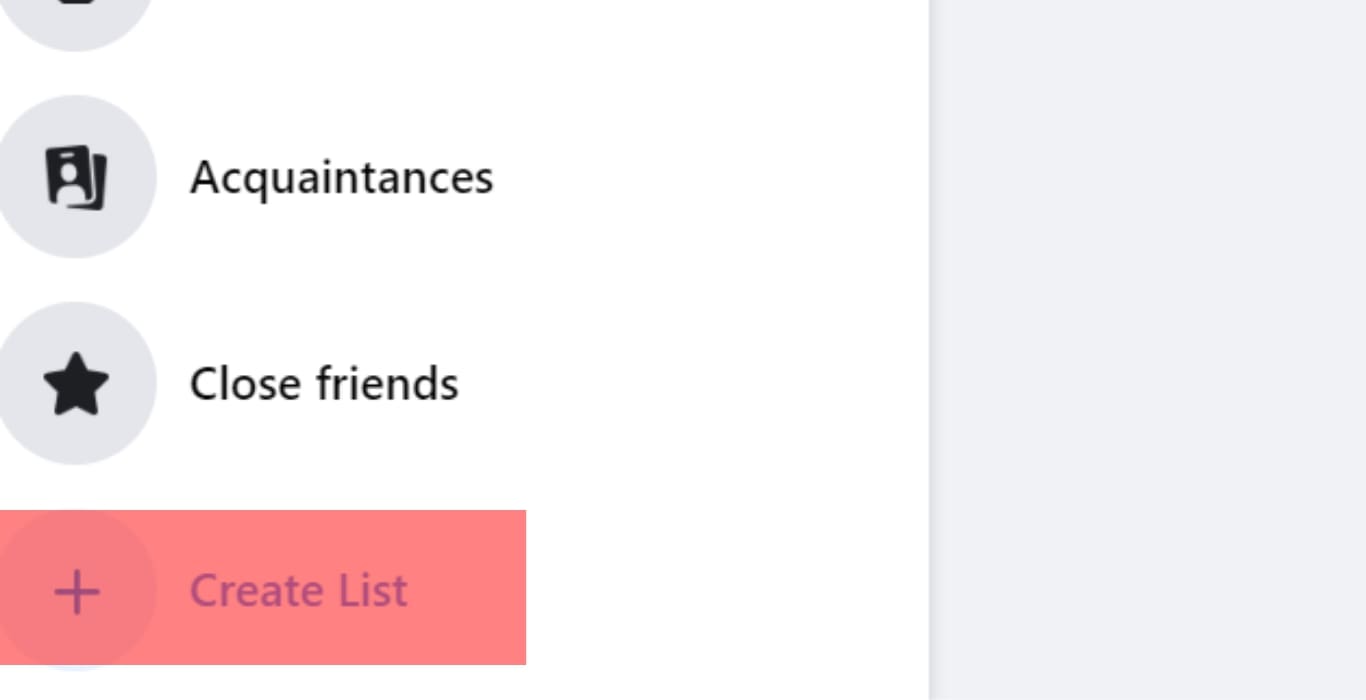Select the Acquaintances text label
The width and height of the screenshot is (1366, 700).
point(340,177)
